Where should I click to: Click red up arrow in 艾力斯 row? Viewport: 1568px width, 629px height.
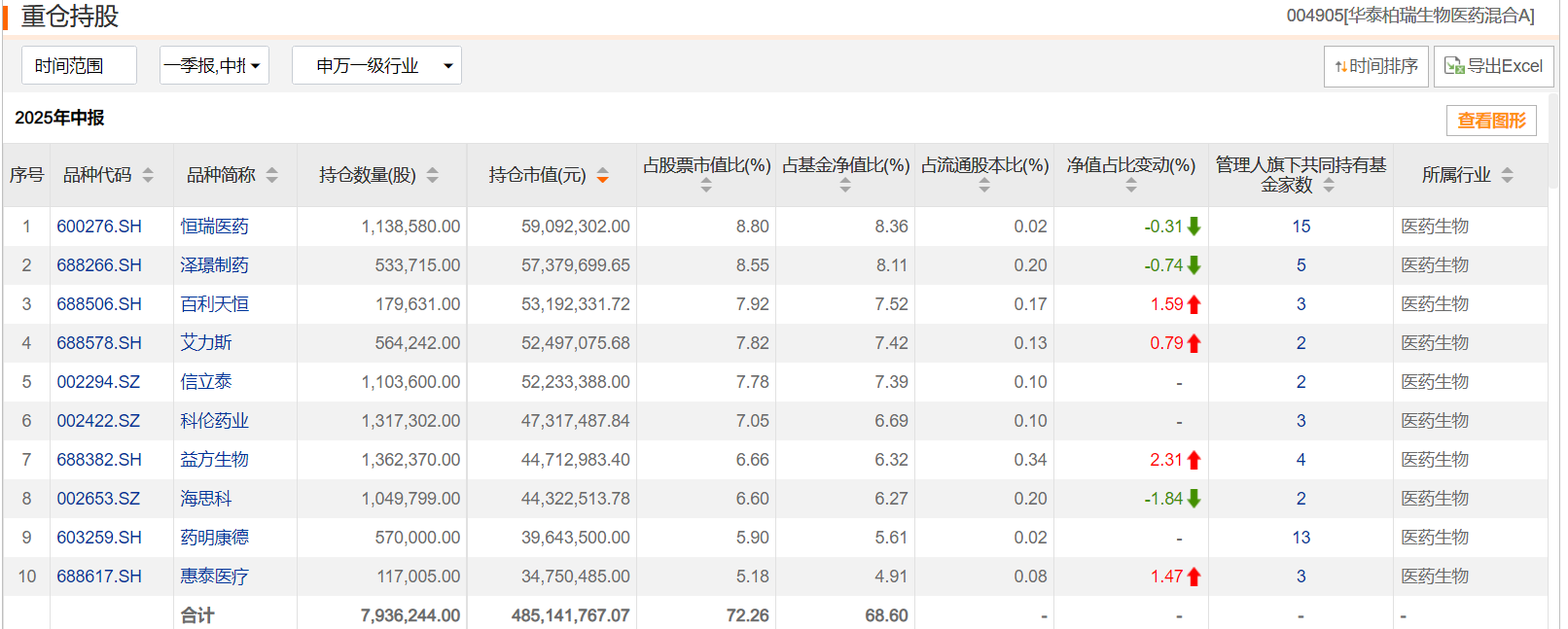click(x=1194, y=343)
